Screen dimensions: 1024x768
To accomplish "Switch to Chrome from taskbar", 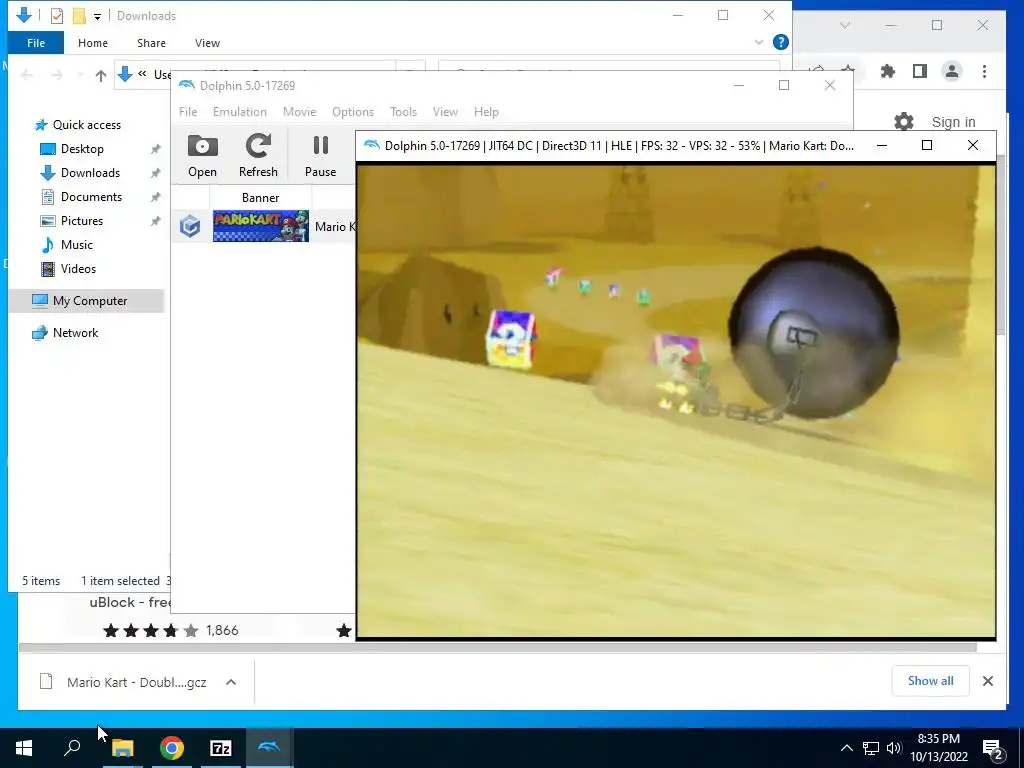I will click(x=172, y=748).
